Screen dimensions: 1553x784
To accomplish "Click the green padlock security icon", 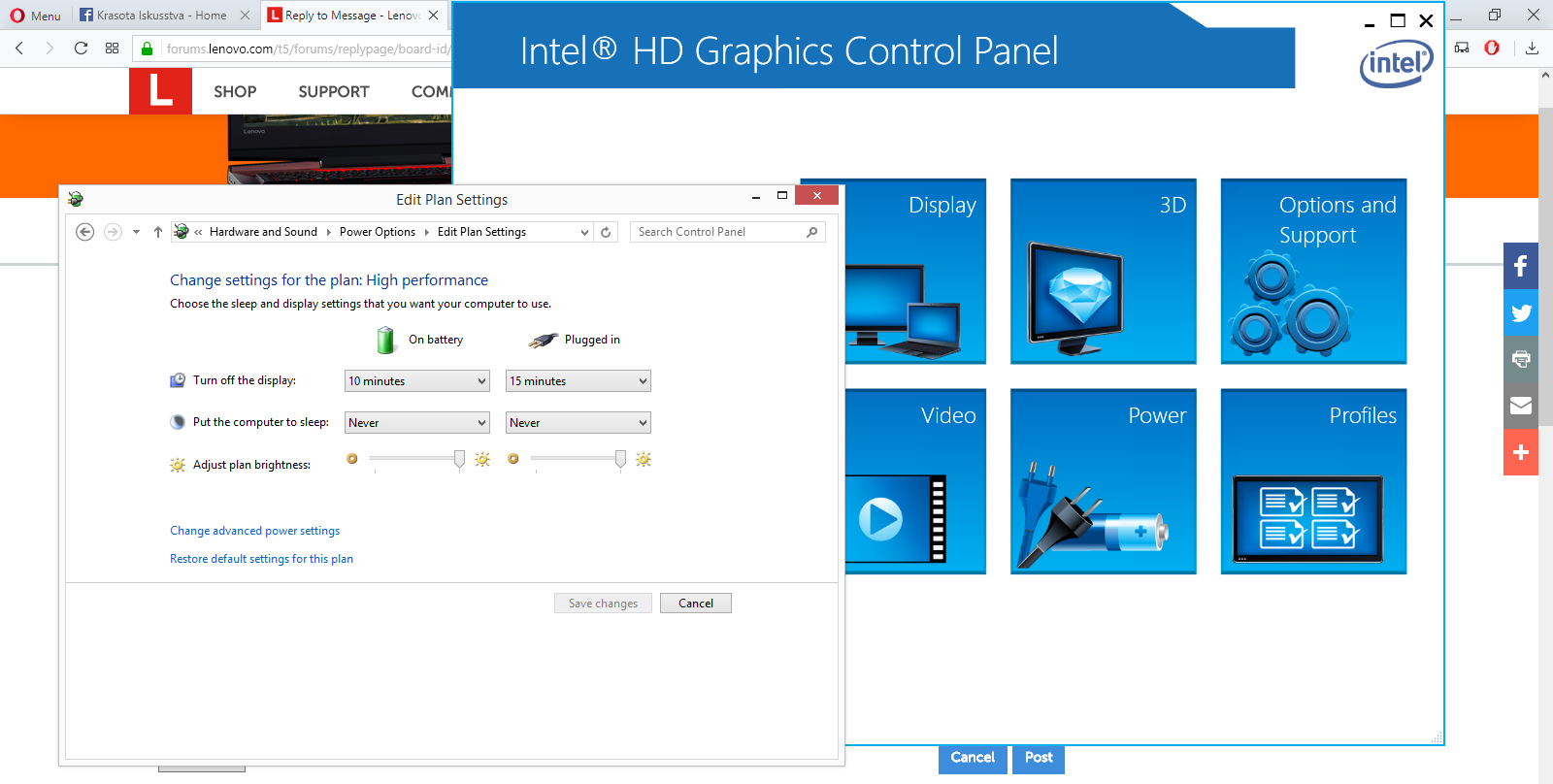I will click(148, 49).
